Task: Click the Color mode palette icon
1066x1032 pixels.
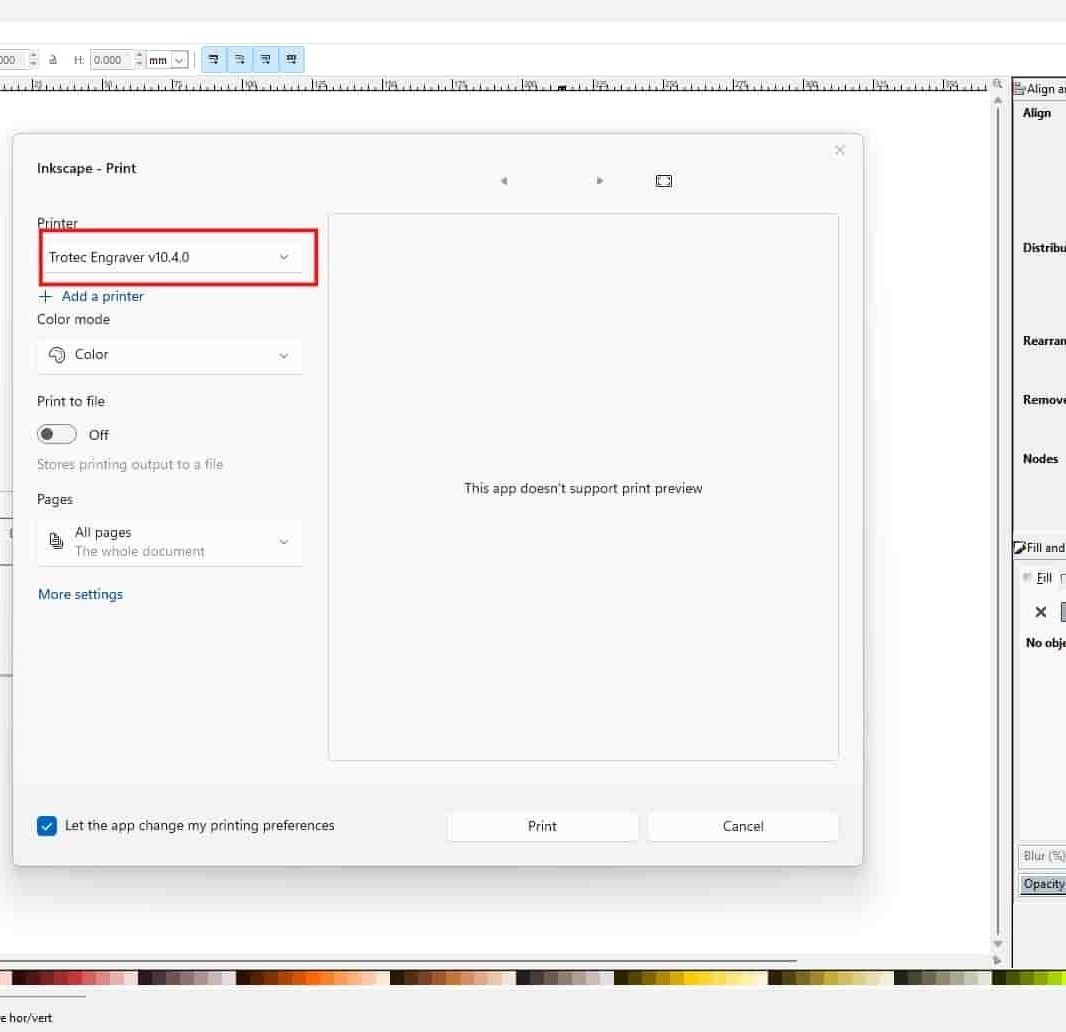Action: (x=57, y=355)
